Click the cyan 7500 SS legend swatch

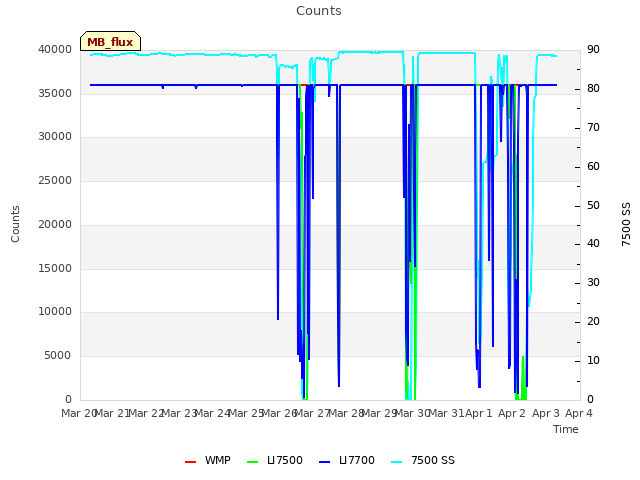[x=397, y=462]
